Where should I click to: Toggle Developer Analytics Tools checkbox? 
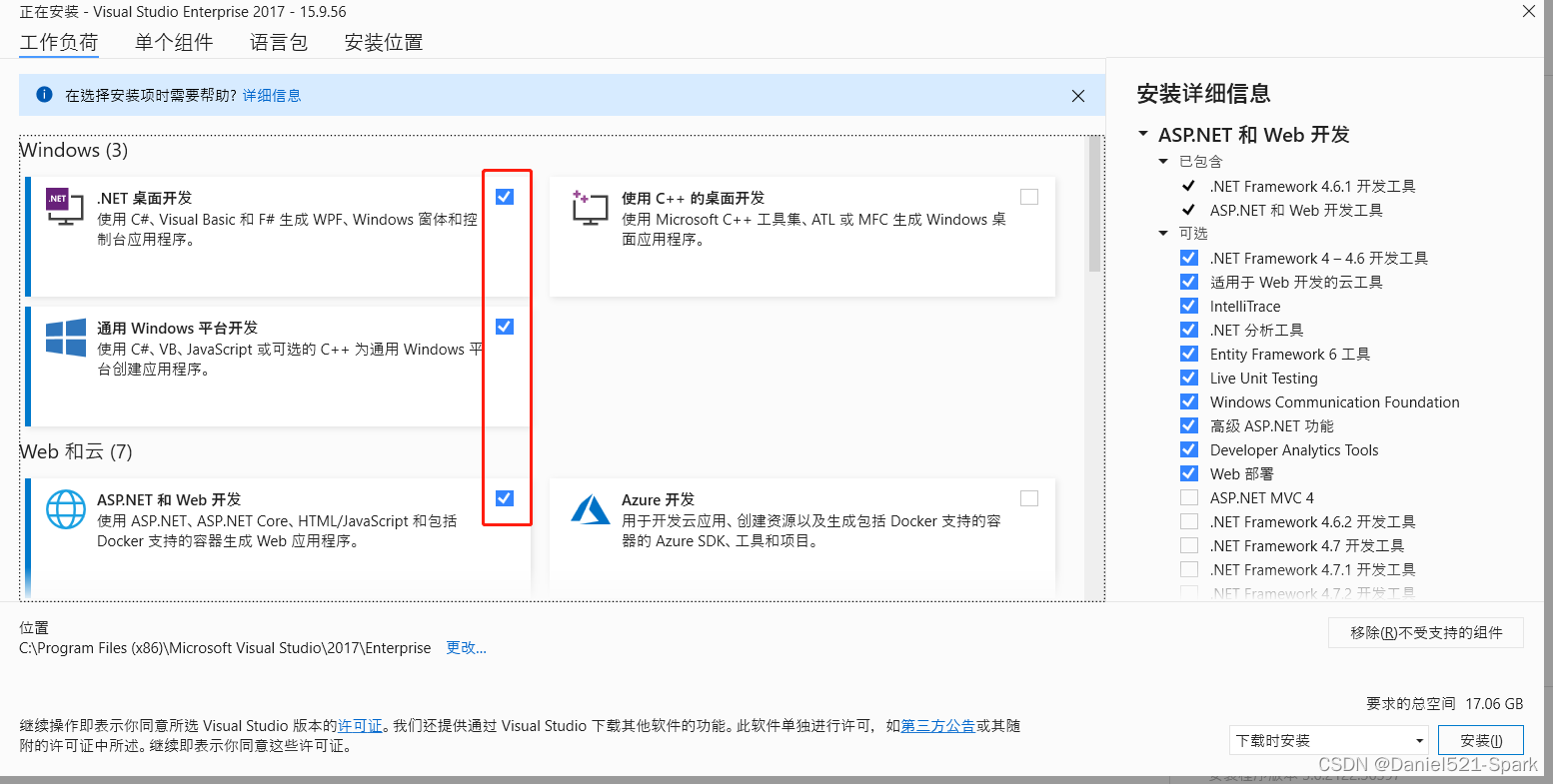[x=1189, y=449]
